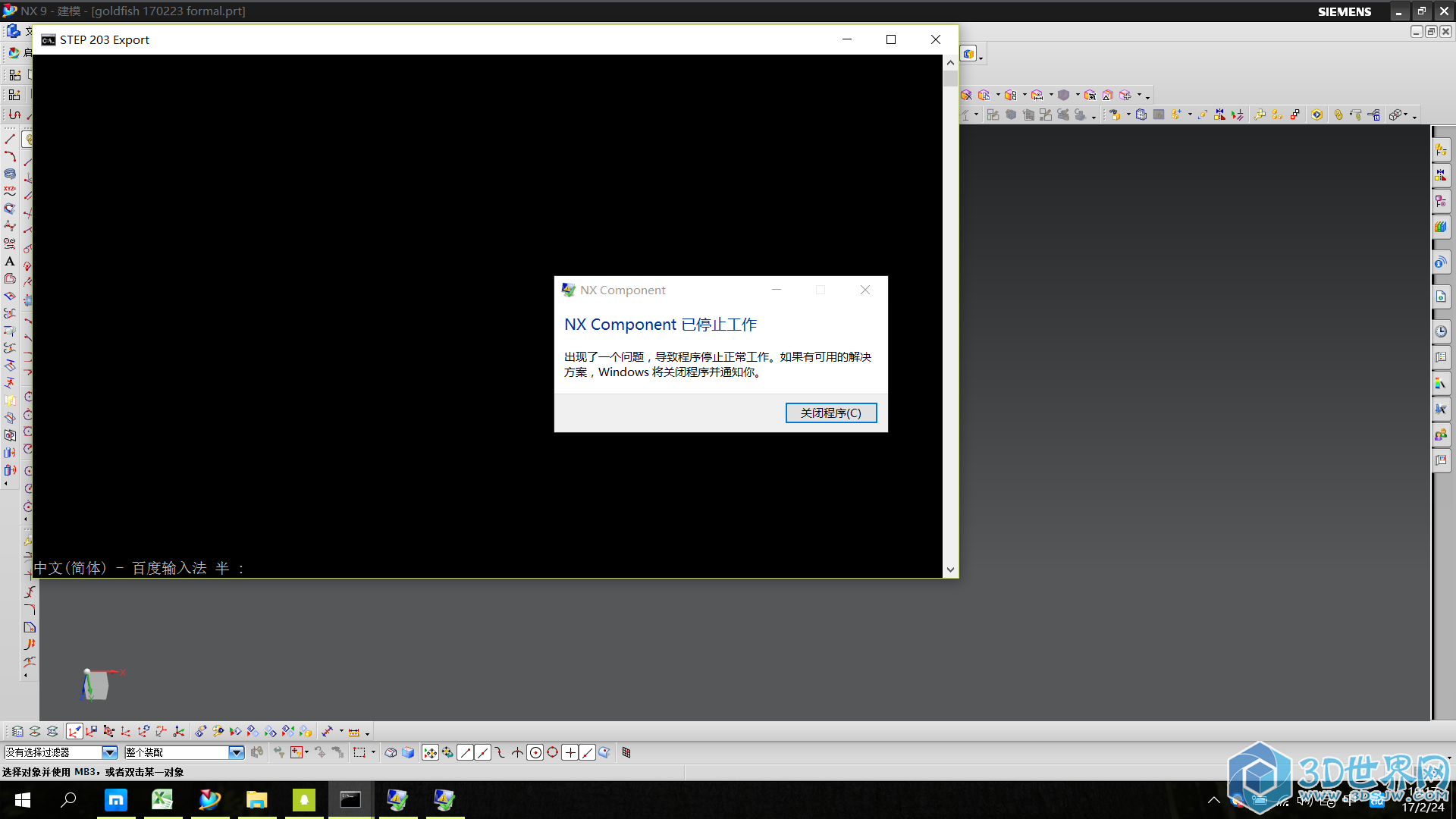Click the assembly constraints icon

[1237, 115]
